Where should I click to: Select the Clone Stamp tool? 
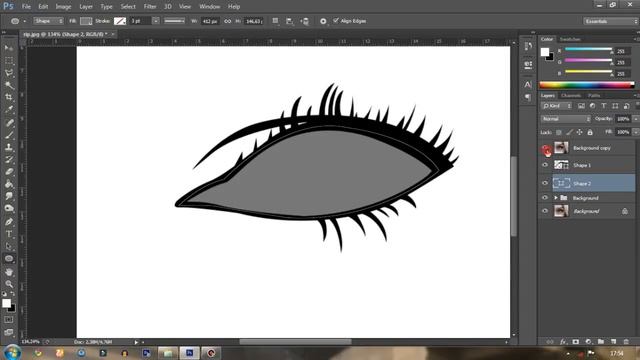tap(9, 147)
